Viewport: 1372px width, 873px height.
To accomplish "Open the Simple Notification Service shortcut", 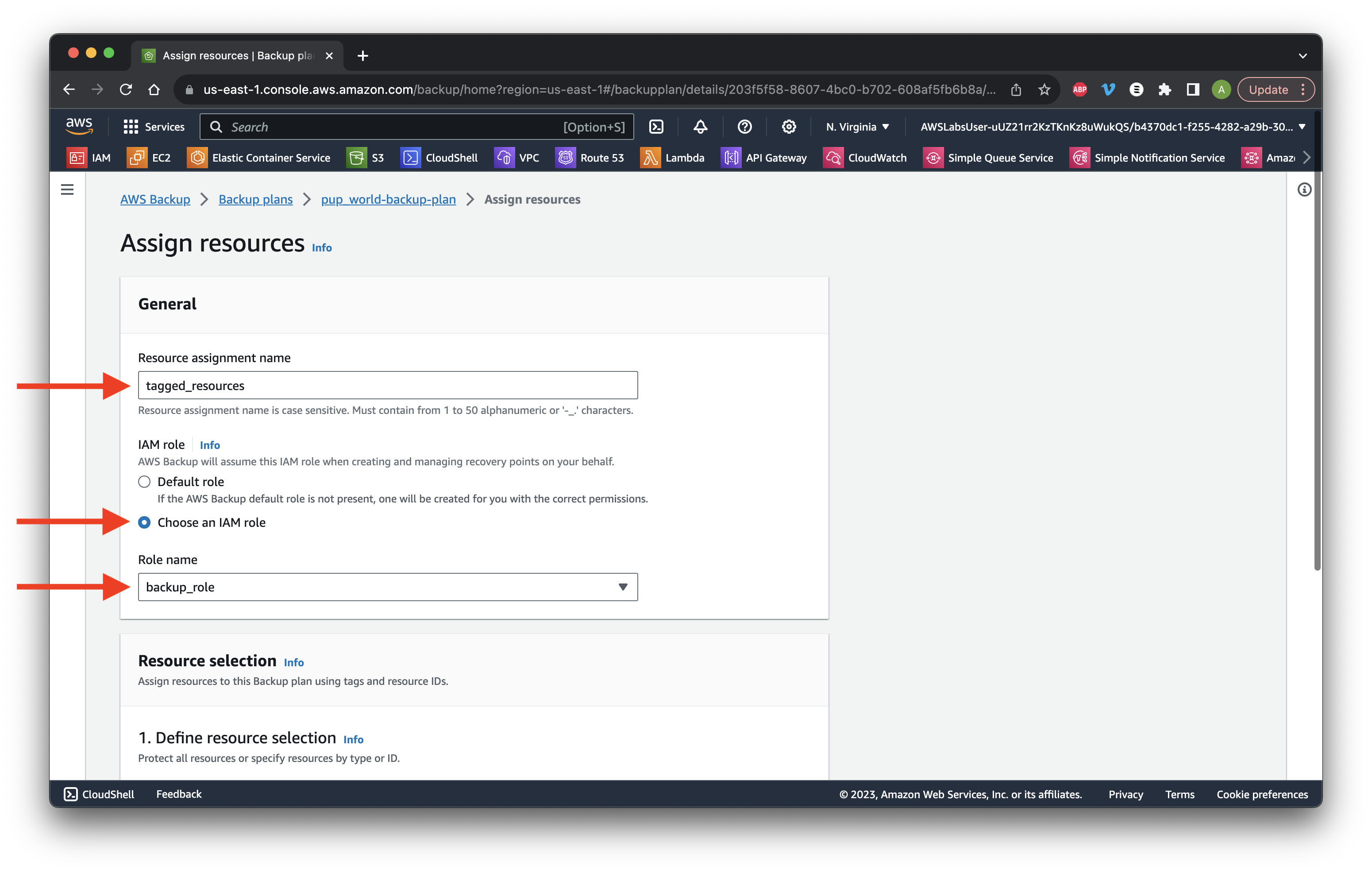I will coord(1147,158).
